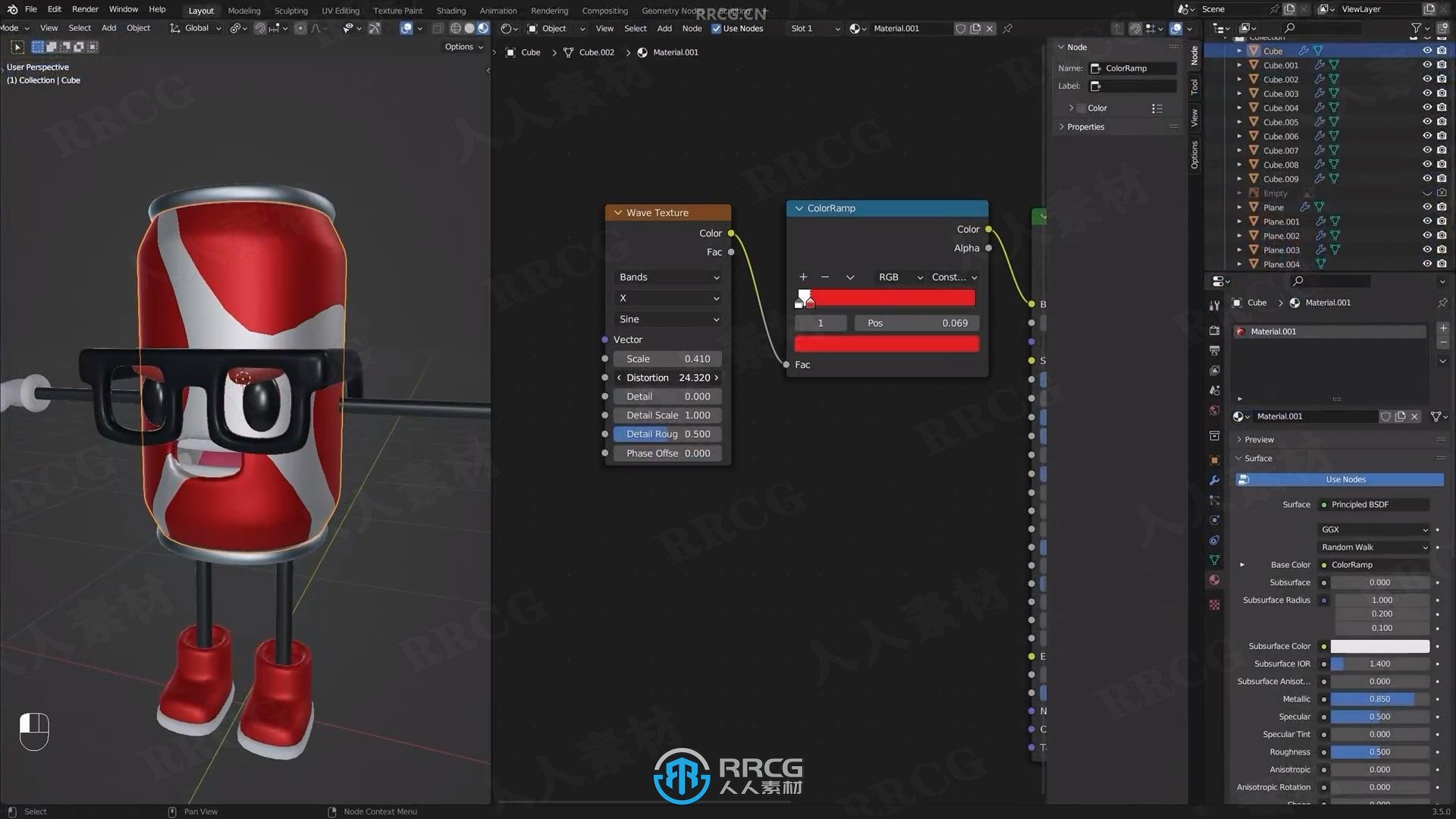This screenshot has height=819, width=1456.
Task: Remove the material slot with minus button
Action: pyautogui.click(x=1443, y=344)
